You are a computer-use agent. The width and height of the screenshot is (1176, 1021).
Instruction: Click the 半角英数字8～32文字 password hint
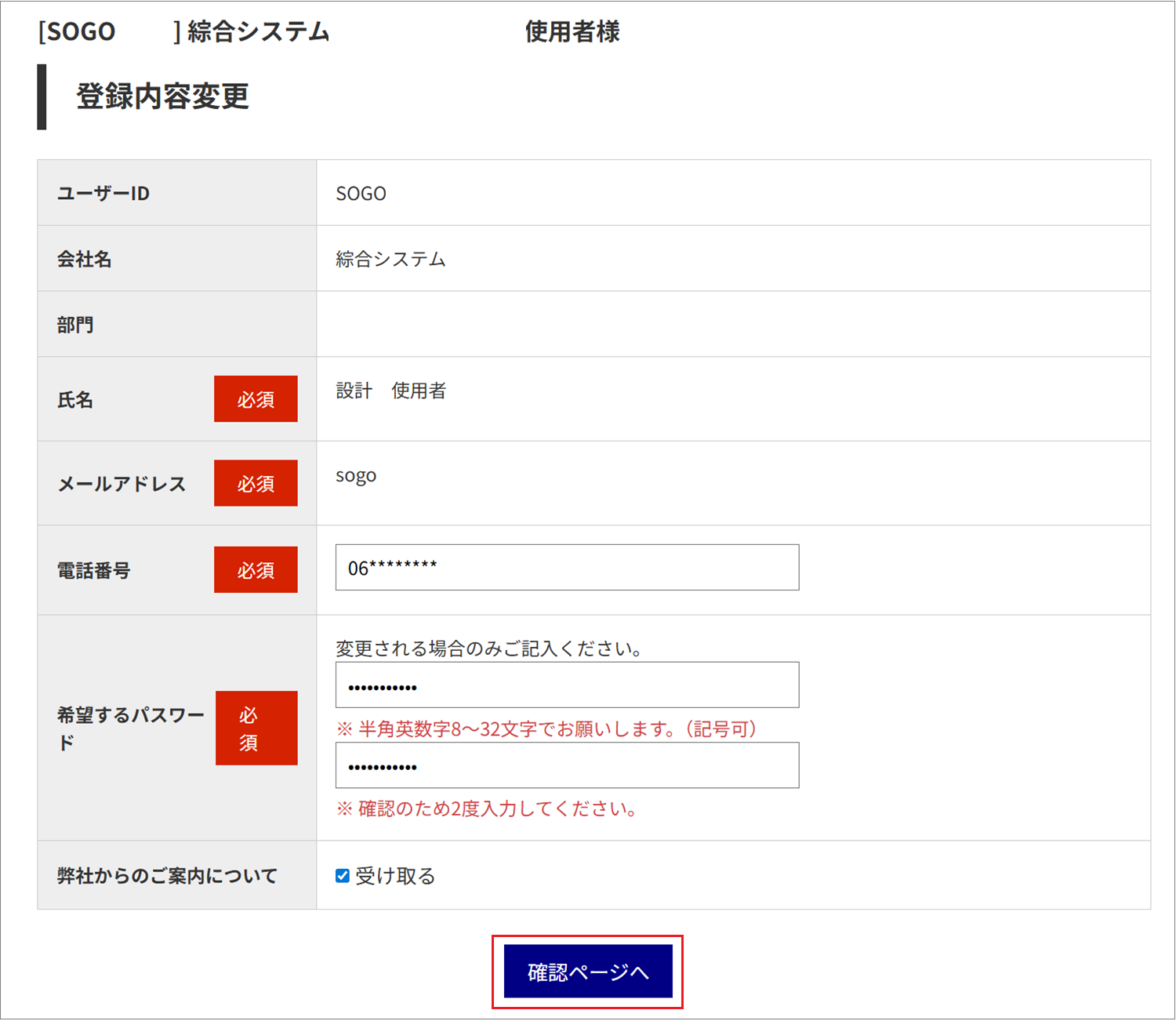pyautogui.click(x=547, y=729)
